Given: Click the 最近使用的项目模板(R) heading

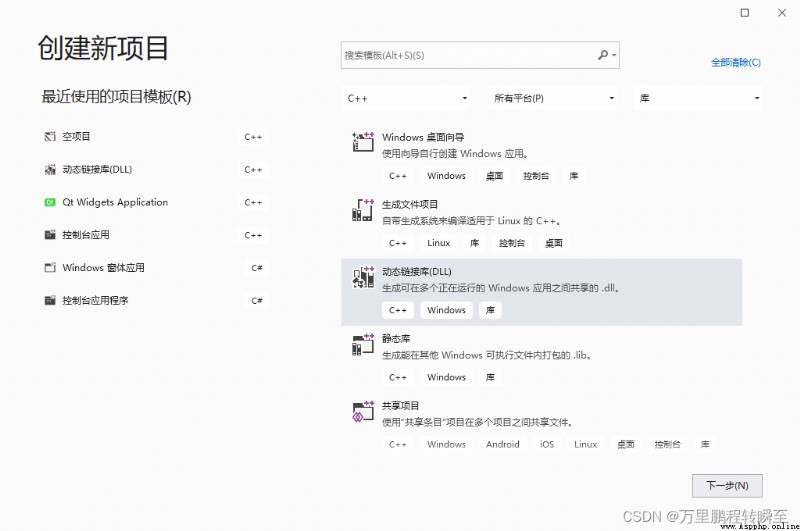Looking at the screenshot, I should coord(116,96).
